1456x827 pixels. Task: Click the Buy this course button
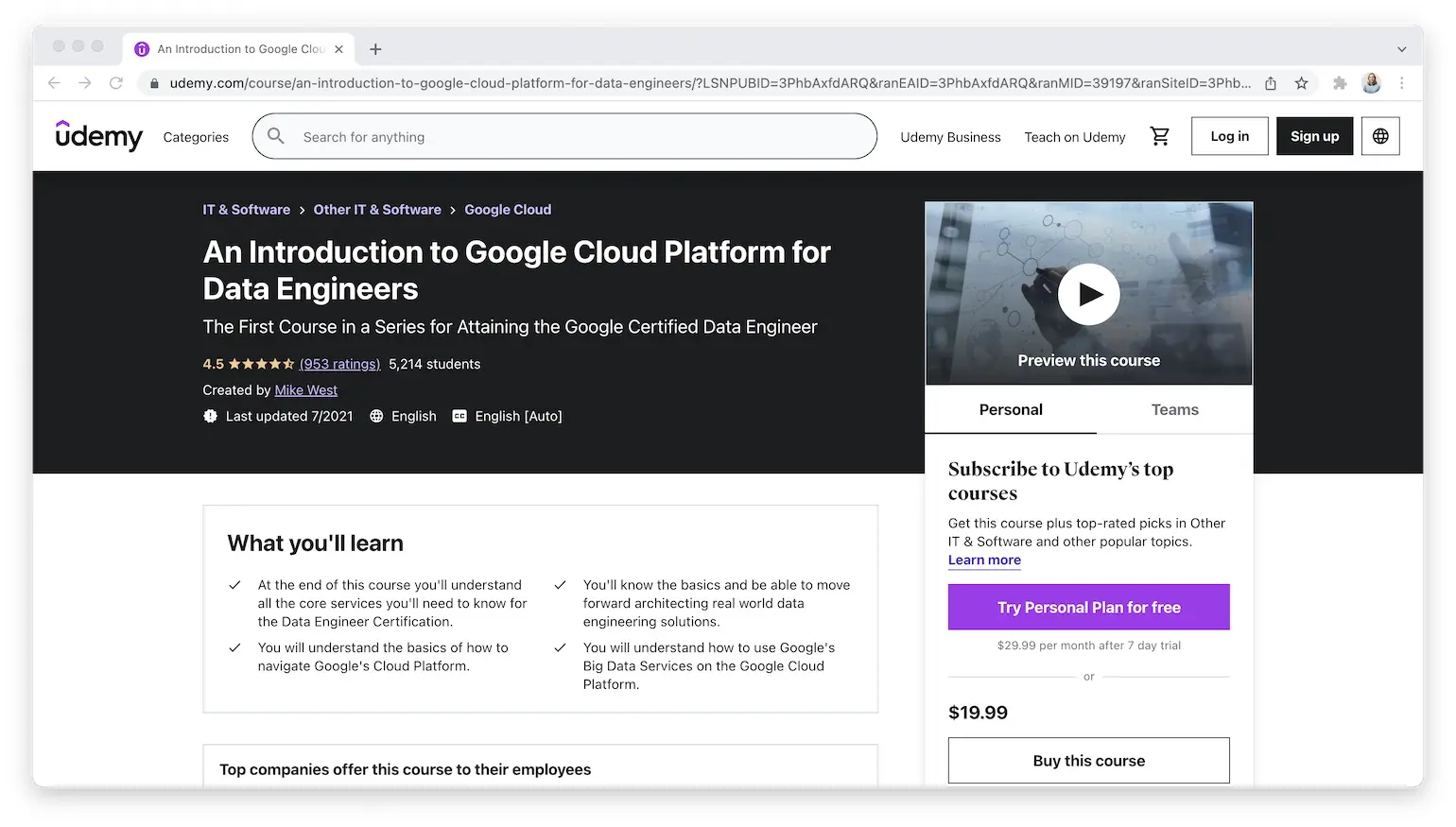click(x=1088, y=760)
